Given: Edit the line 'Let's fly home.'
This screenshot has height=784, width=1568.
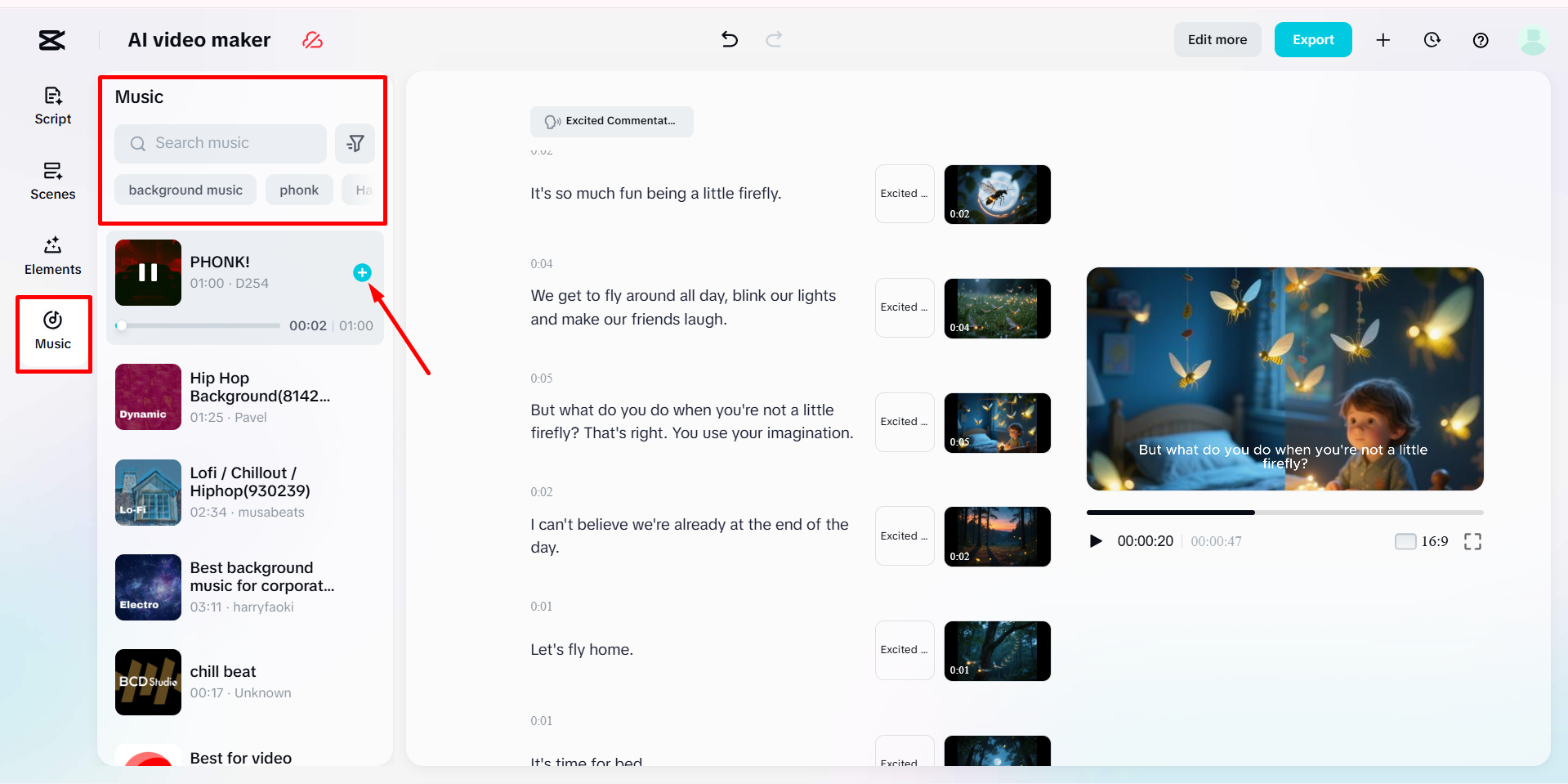Looking at the screenshot, I should (582, 650).
